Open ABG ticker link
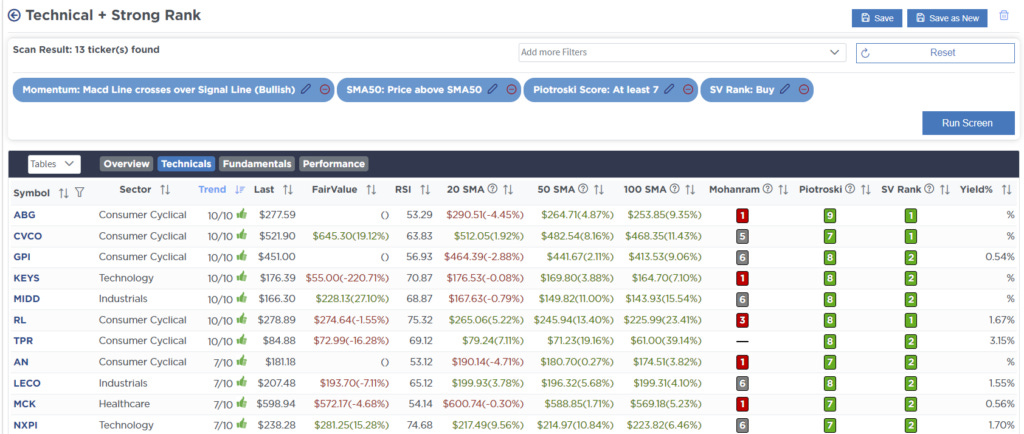Image resolution: width=1024 pixels, height=434 pixels. point(24,214)
